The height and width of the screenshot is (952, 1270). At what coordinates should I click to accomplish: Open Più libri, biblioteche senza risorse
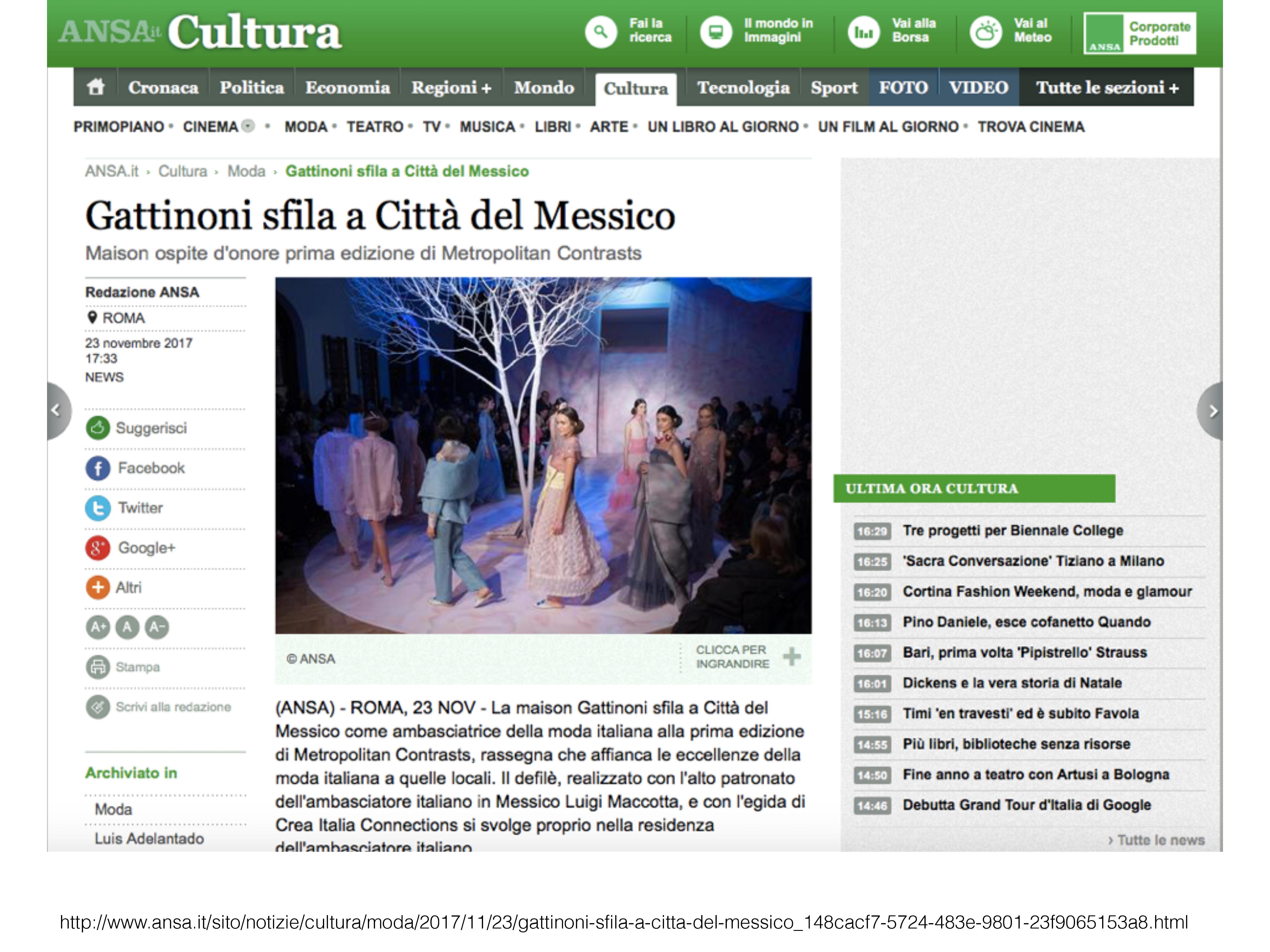coord(1016,744)
